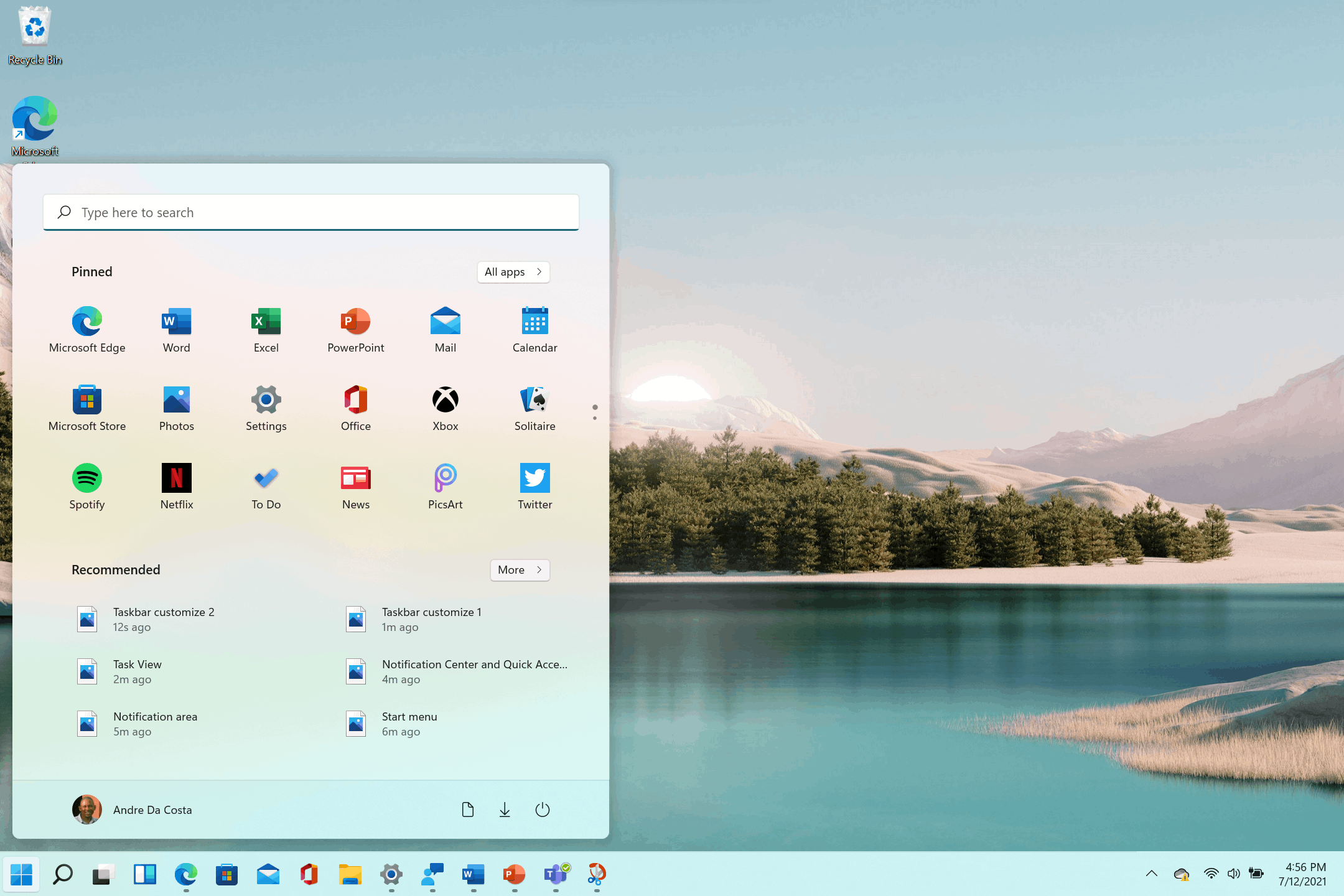Open Notification area recent document

point(154,722)
